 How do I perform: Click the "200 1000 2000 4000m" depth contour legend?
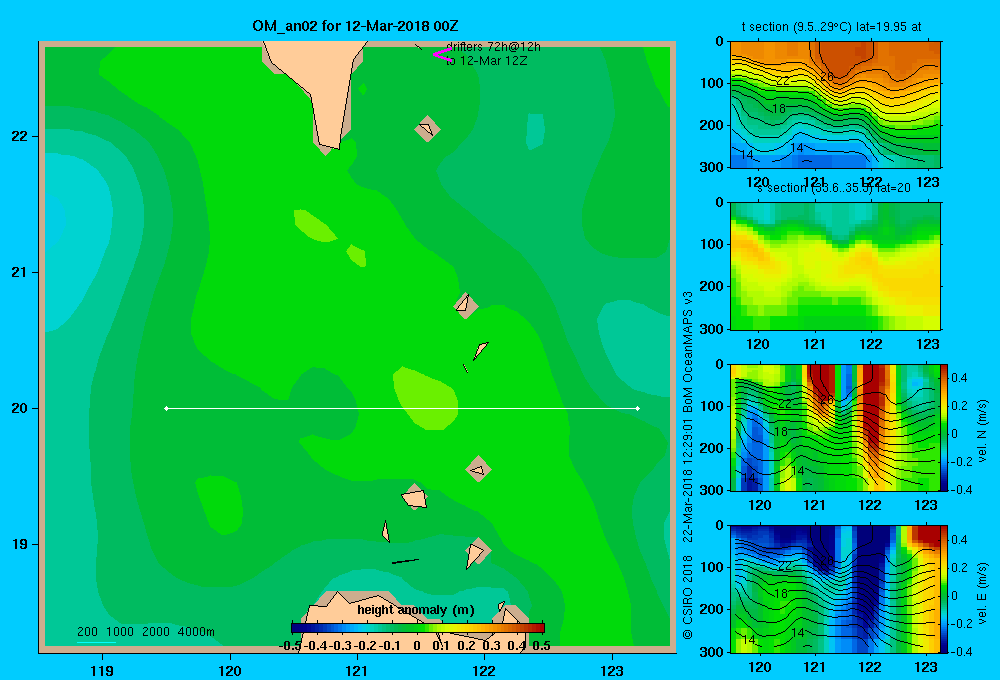tap(146, 632)
